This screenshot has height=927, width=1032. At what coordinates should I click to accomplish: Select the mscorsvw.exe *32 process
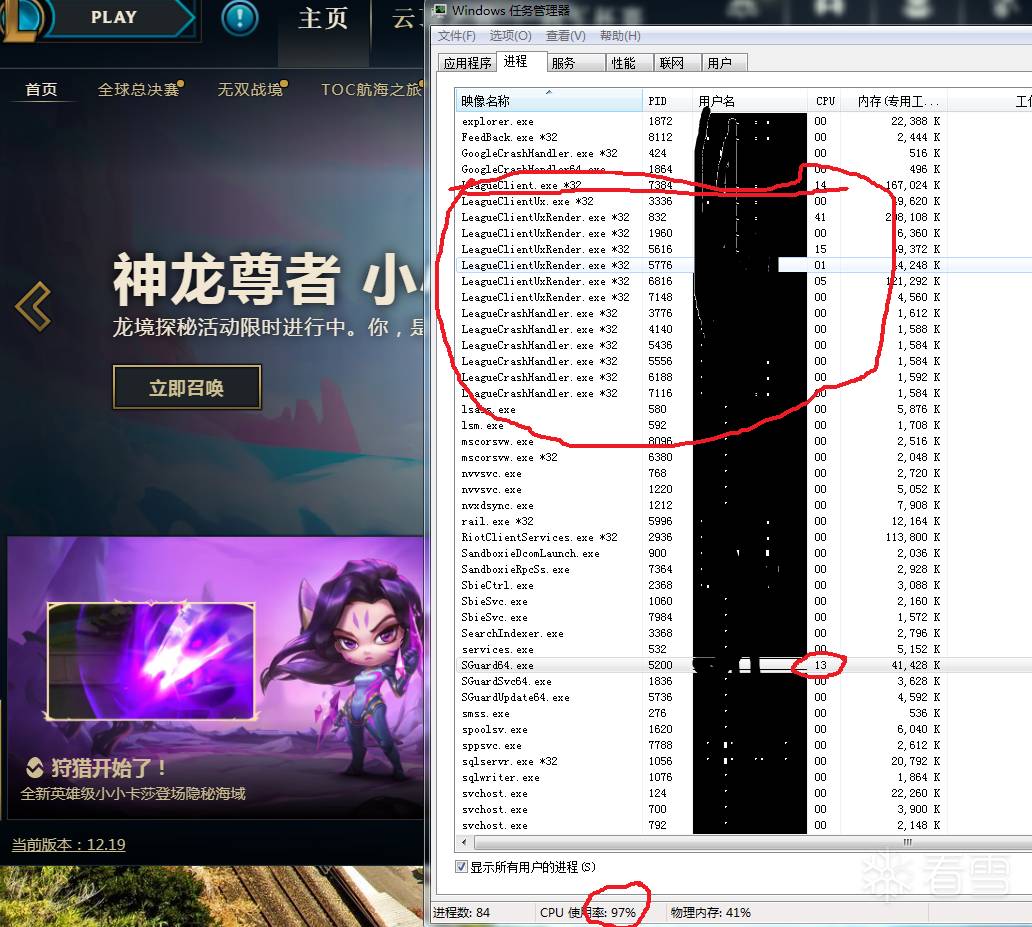pos(744,457)
